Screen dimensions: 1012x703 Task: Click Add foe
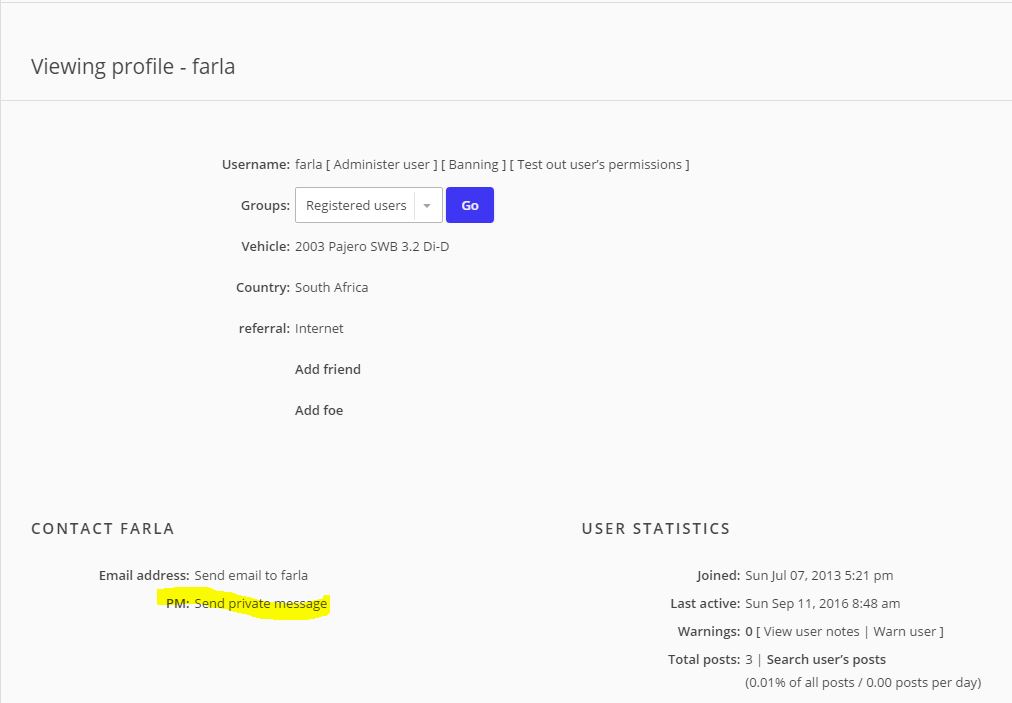click(x=319, y=410)
